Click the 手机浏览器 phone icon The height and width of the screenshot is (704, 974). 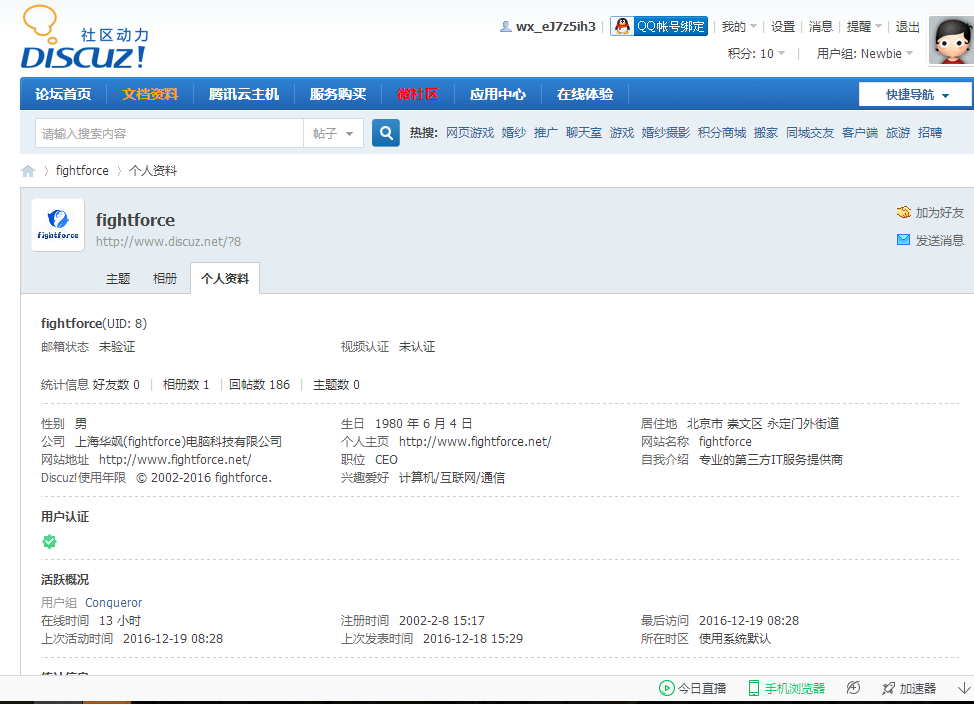[753, 688]
